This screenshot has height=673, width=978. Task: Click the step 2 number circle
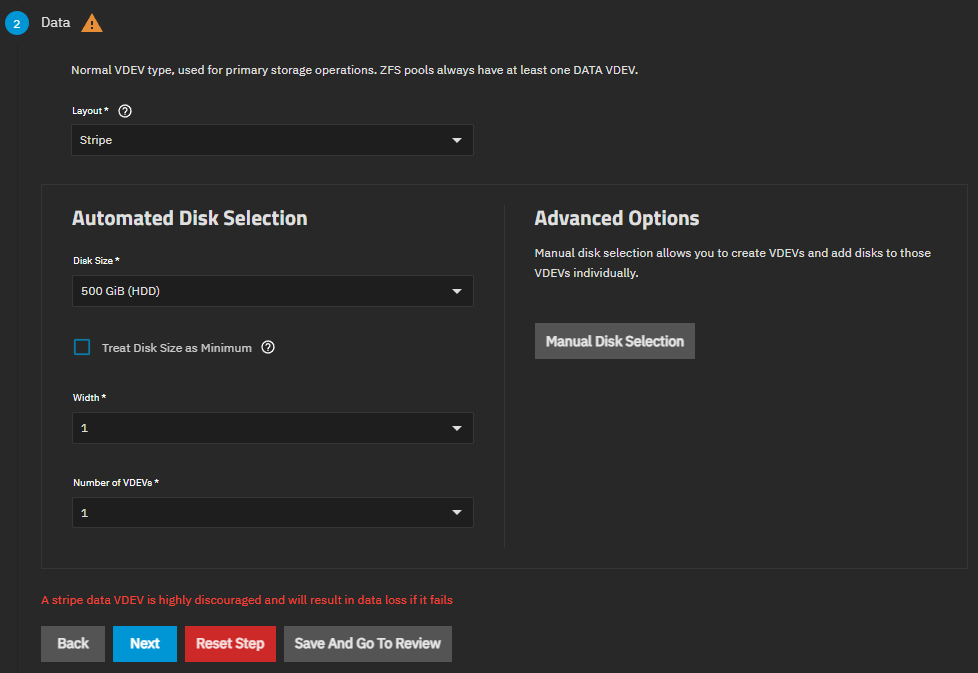point(17,23)
